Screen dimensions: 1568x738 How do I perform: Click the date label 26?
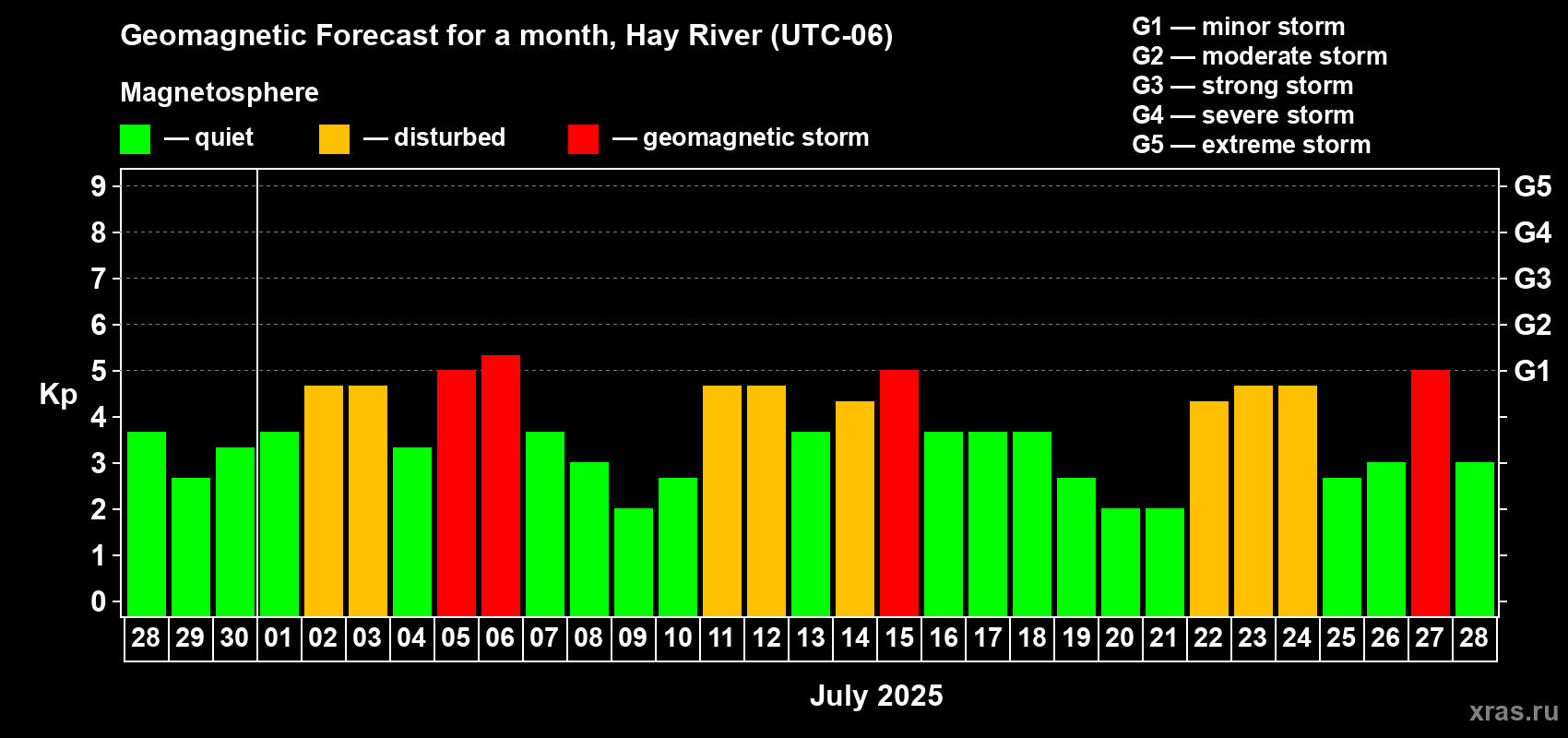pos(1385,638)
